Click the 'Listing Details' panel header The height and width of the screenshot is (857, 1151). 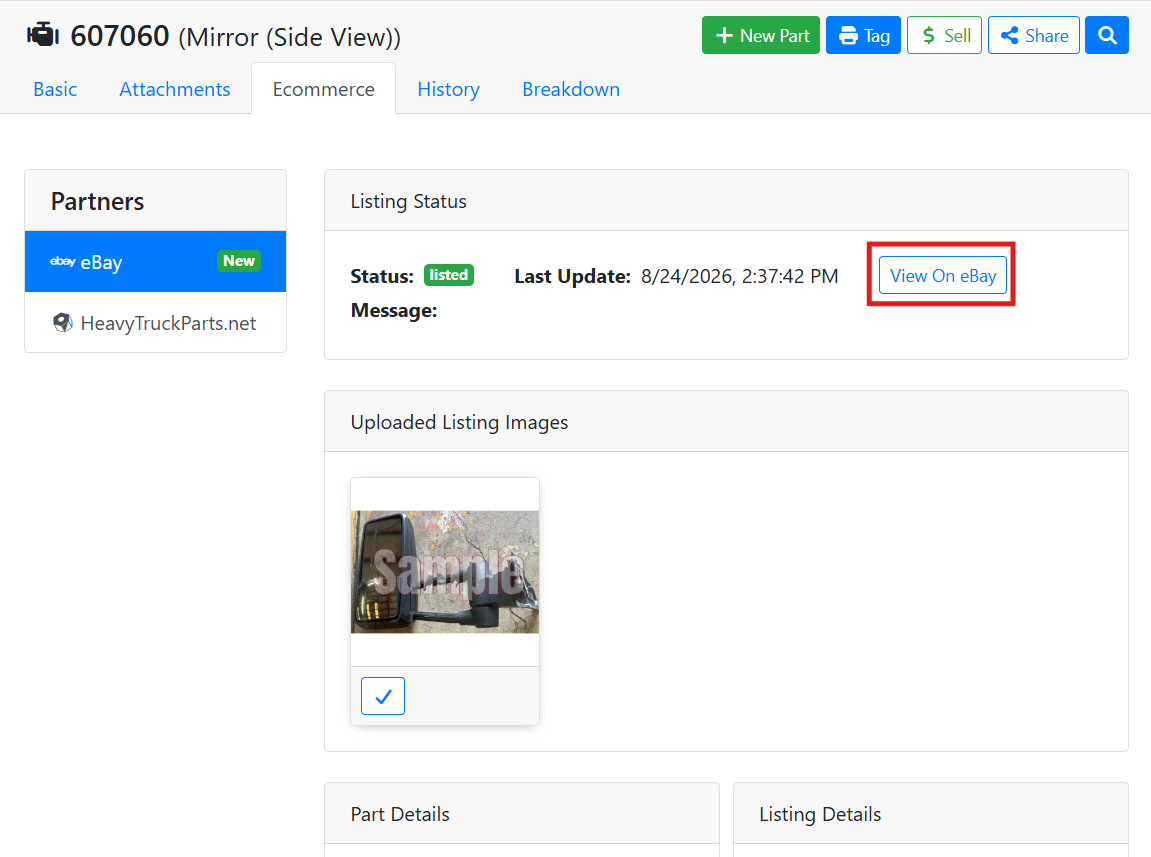coord(931,814)
